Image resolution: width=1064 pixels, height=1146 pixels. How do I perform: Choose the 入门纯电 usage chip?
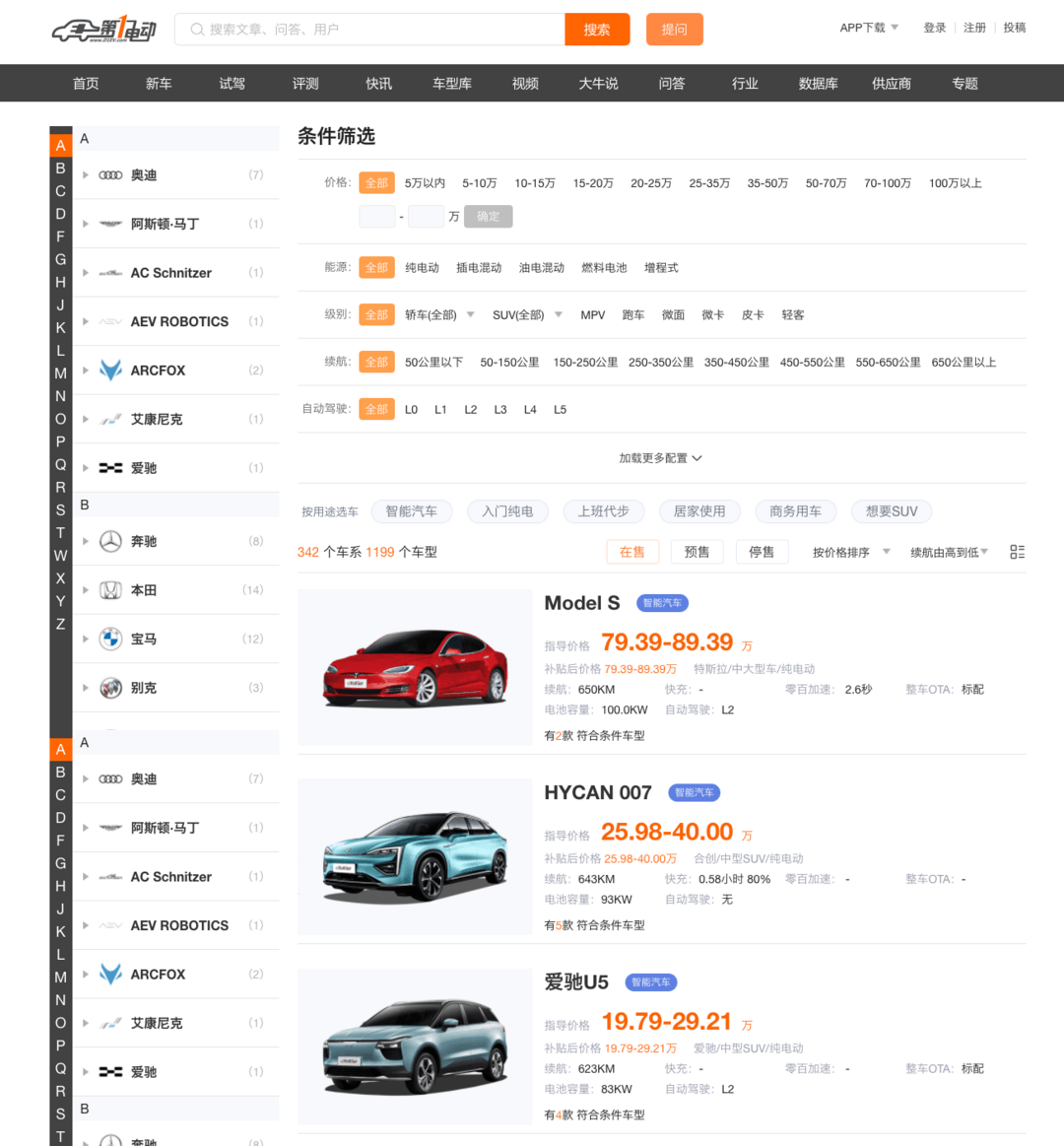508,510
